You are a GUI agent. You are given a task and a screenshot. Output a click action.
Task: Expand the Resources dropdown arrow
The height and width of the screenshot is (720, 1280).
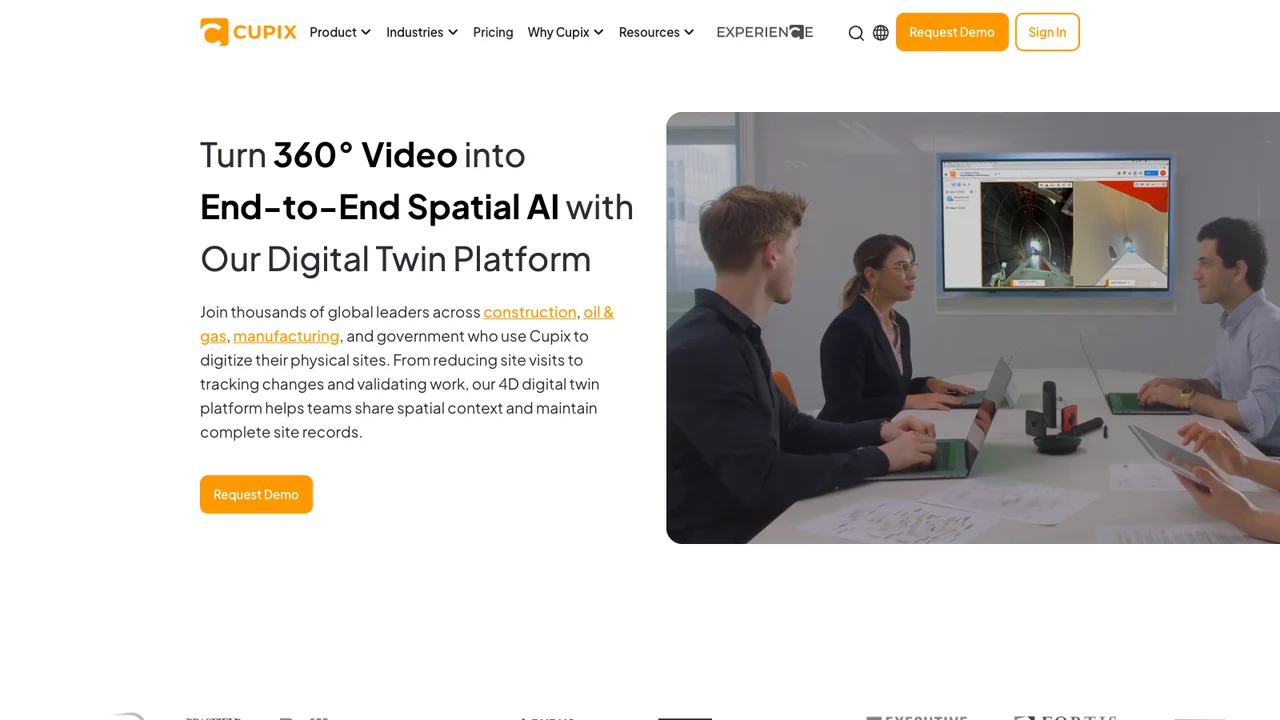pos(689,33)
